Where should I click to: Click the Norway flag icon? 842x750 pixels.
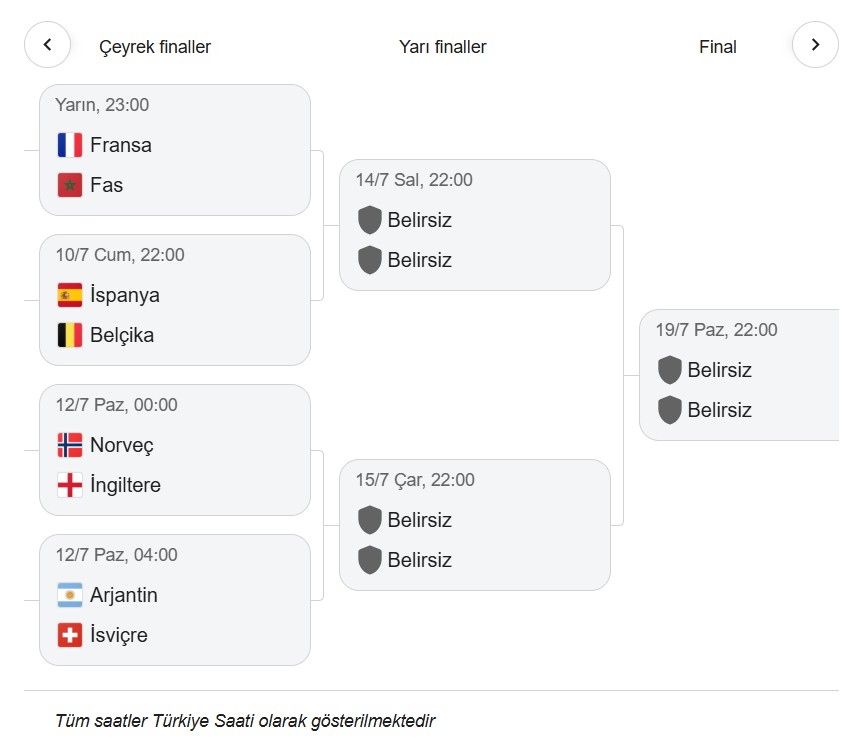point(70,445)
